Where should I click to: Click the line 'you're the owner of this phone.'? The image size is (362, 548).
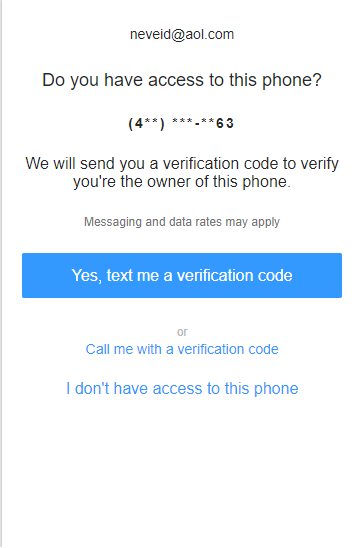point(182,182)
